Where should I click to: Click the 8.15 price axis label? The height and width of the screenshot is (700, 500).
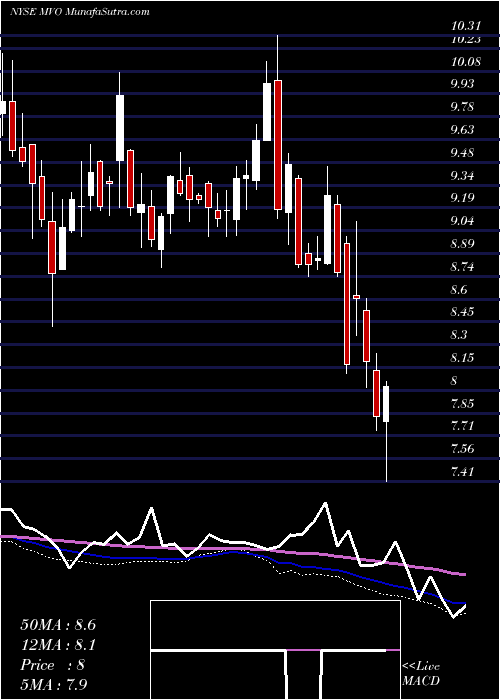coord(464,358)
